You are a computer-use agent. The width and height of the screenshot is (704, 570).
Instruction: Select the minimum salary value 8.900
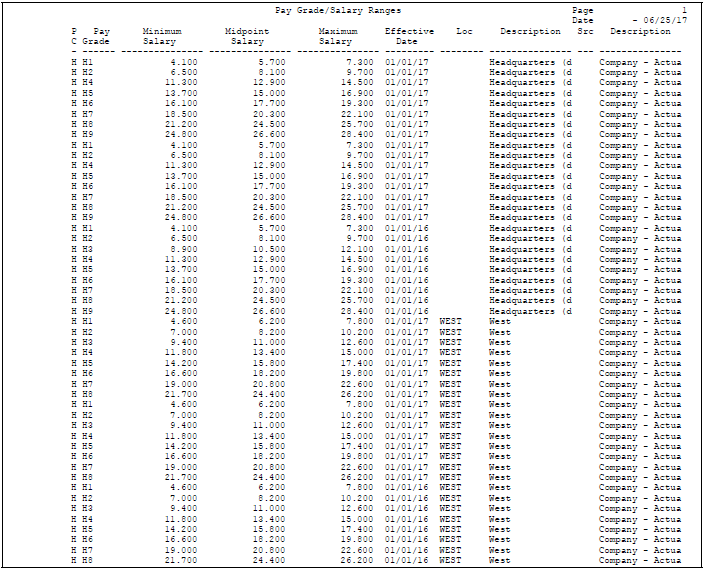tap(184, 249)
